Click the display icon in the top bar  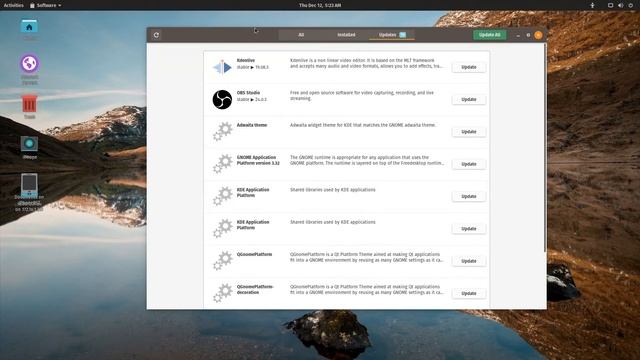(610, 5)
